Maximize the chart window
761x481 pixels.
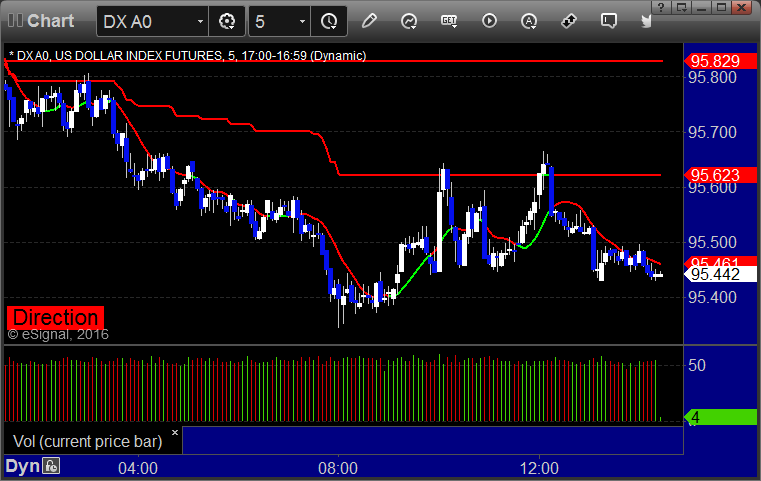point(721,7)
